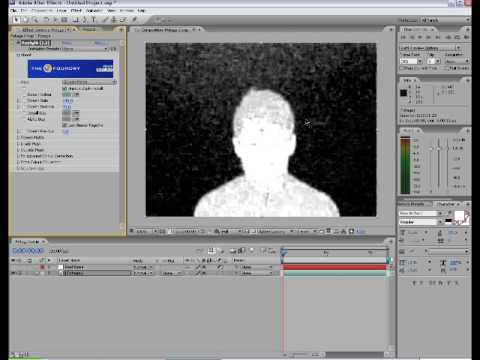This screenshot has width=480, height=360.
Task: Go to first frame in Time Controls
Action: (x=404, y=37)
